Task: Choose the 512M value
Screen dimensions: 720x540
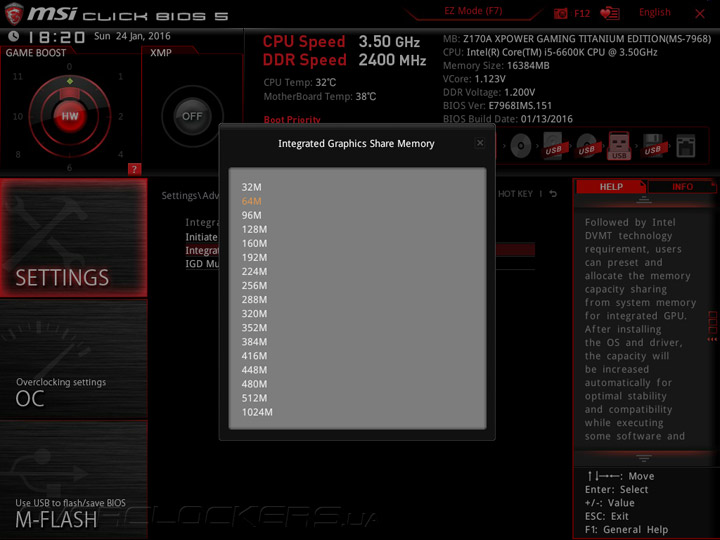Action: (x=254, y=398)
